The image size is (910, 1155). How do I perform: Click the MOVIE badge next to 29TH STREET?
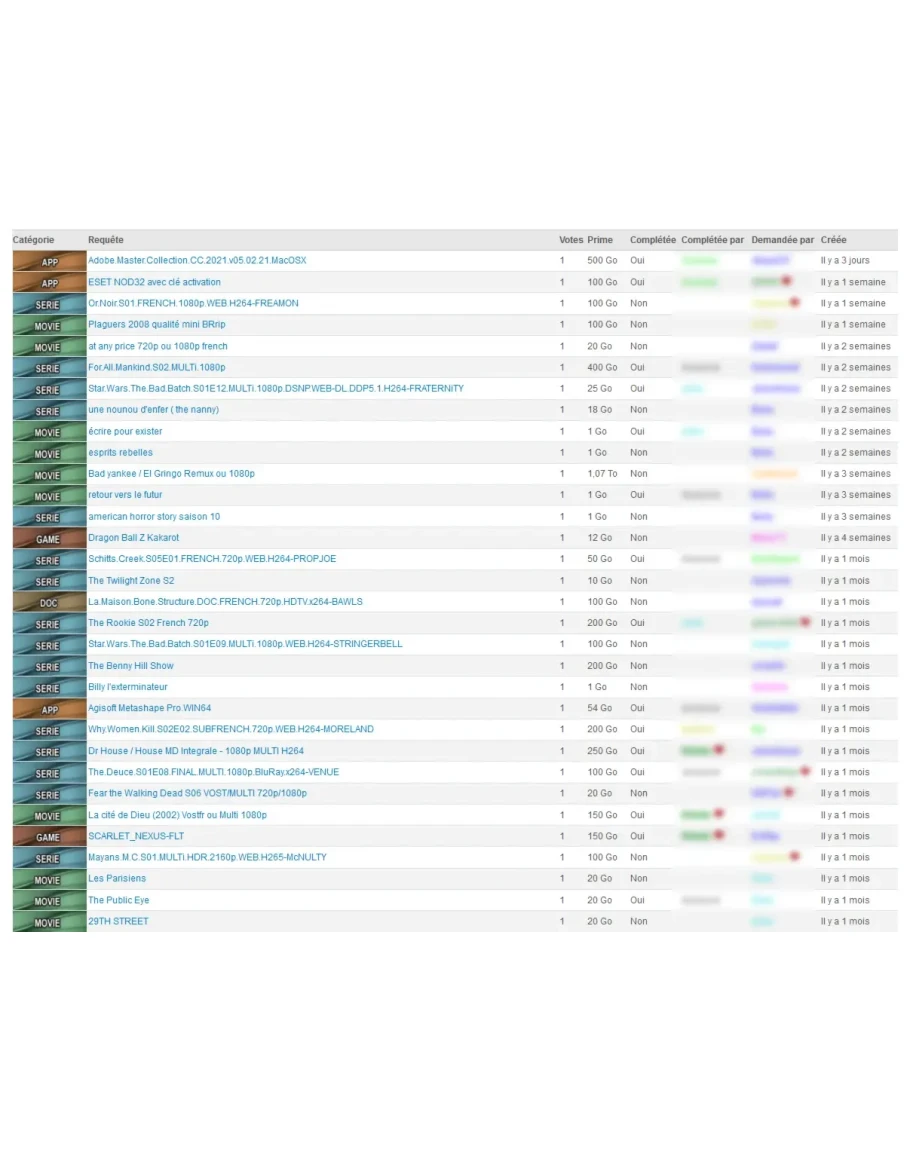click(x=49, y=922)
